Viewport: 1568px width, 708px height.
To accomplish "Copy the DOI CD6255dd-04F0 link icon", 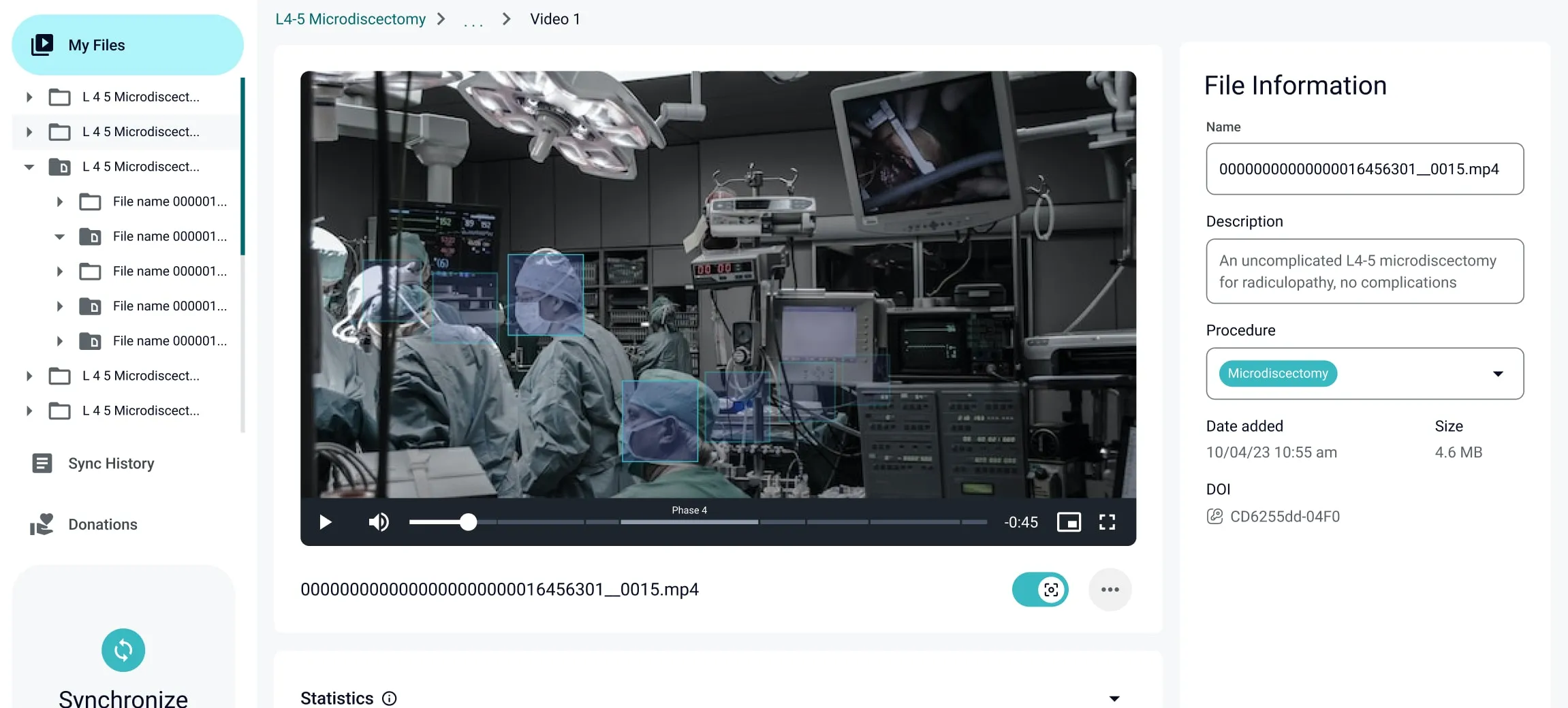I will point(1214,516).
